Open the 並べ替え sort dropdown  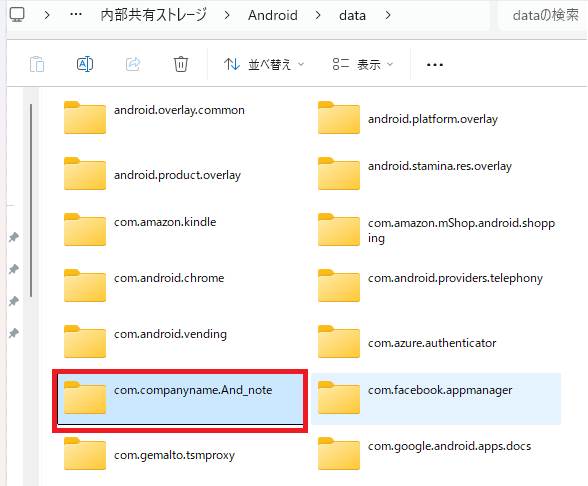coord(264,64)
